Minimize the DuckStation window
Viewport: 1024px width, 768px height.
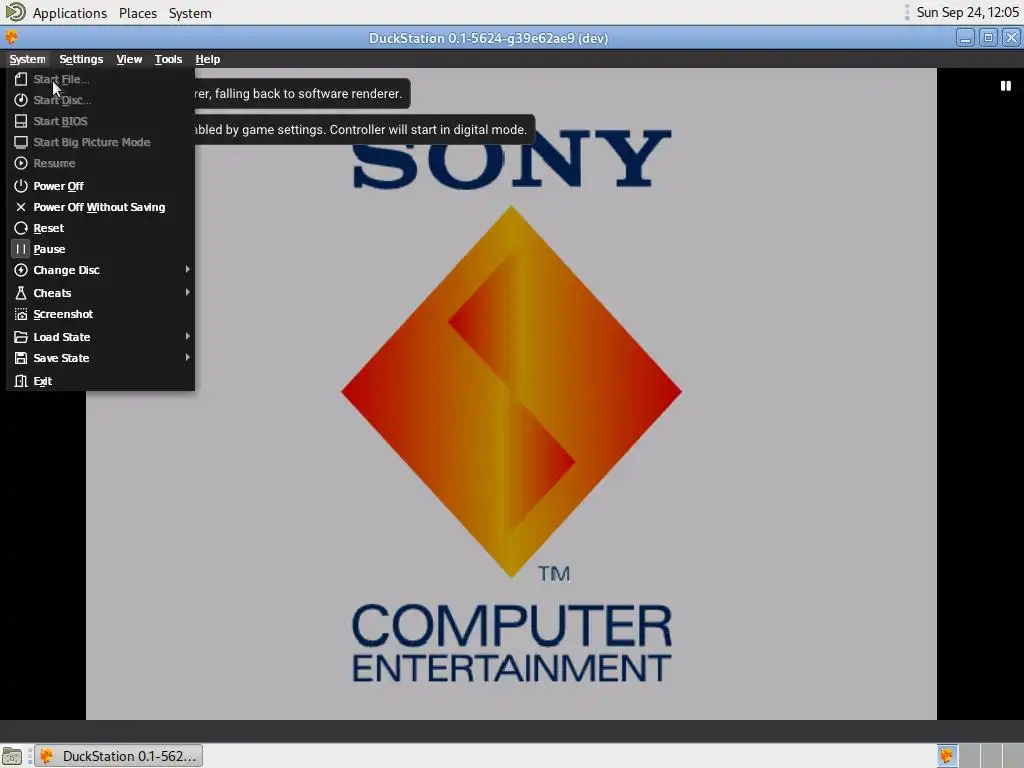click(x=965, y=38)
